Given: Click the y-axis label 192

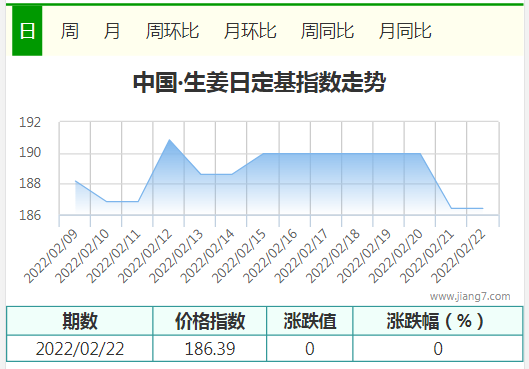Looking at the screenshot, I should [x=30, y=122].
